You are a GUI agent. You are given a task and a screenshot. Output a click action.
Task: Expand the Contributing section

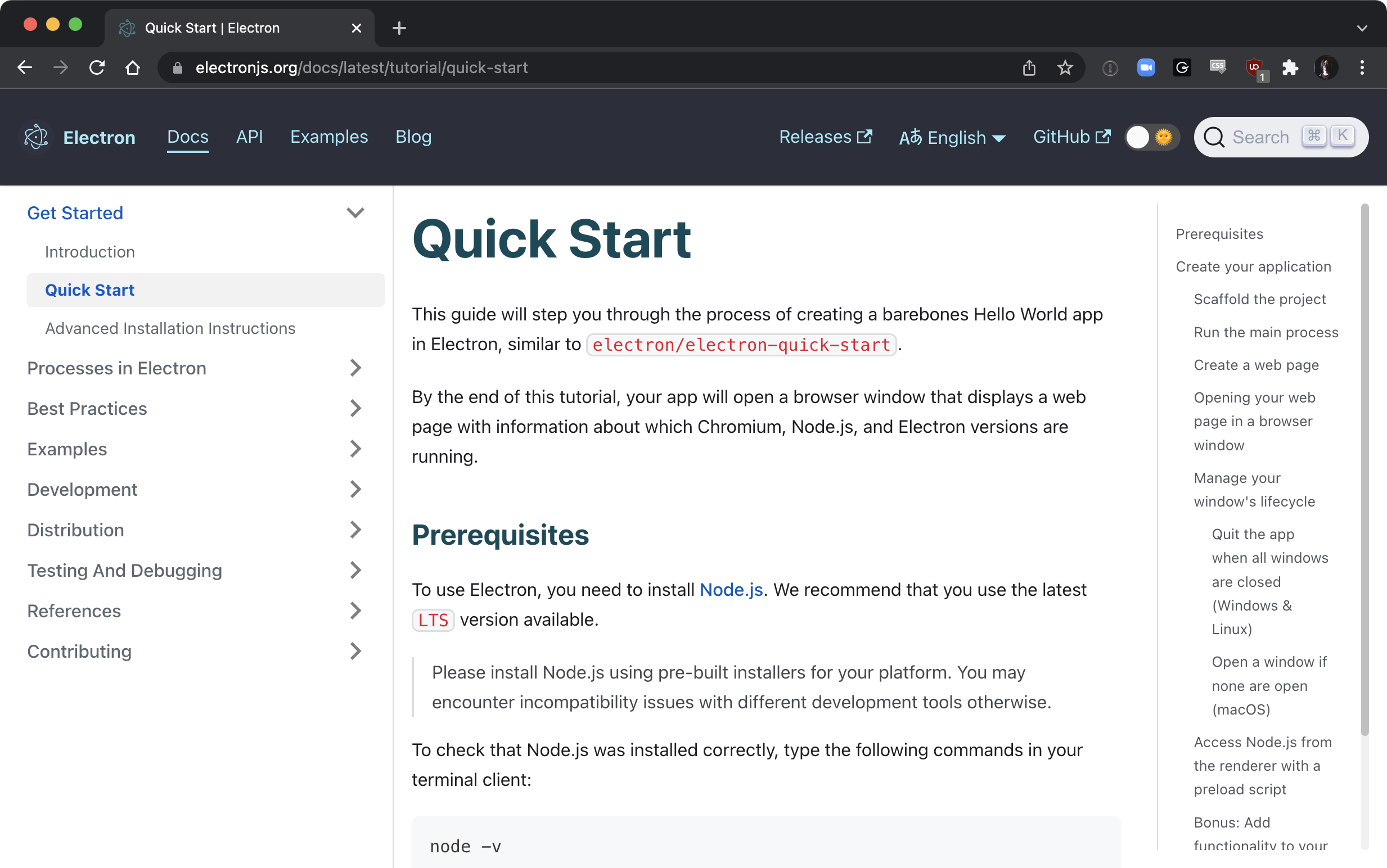[x=355, y=652]
